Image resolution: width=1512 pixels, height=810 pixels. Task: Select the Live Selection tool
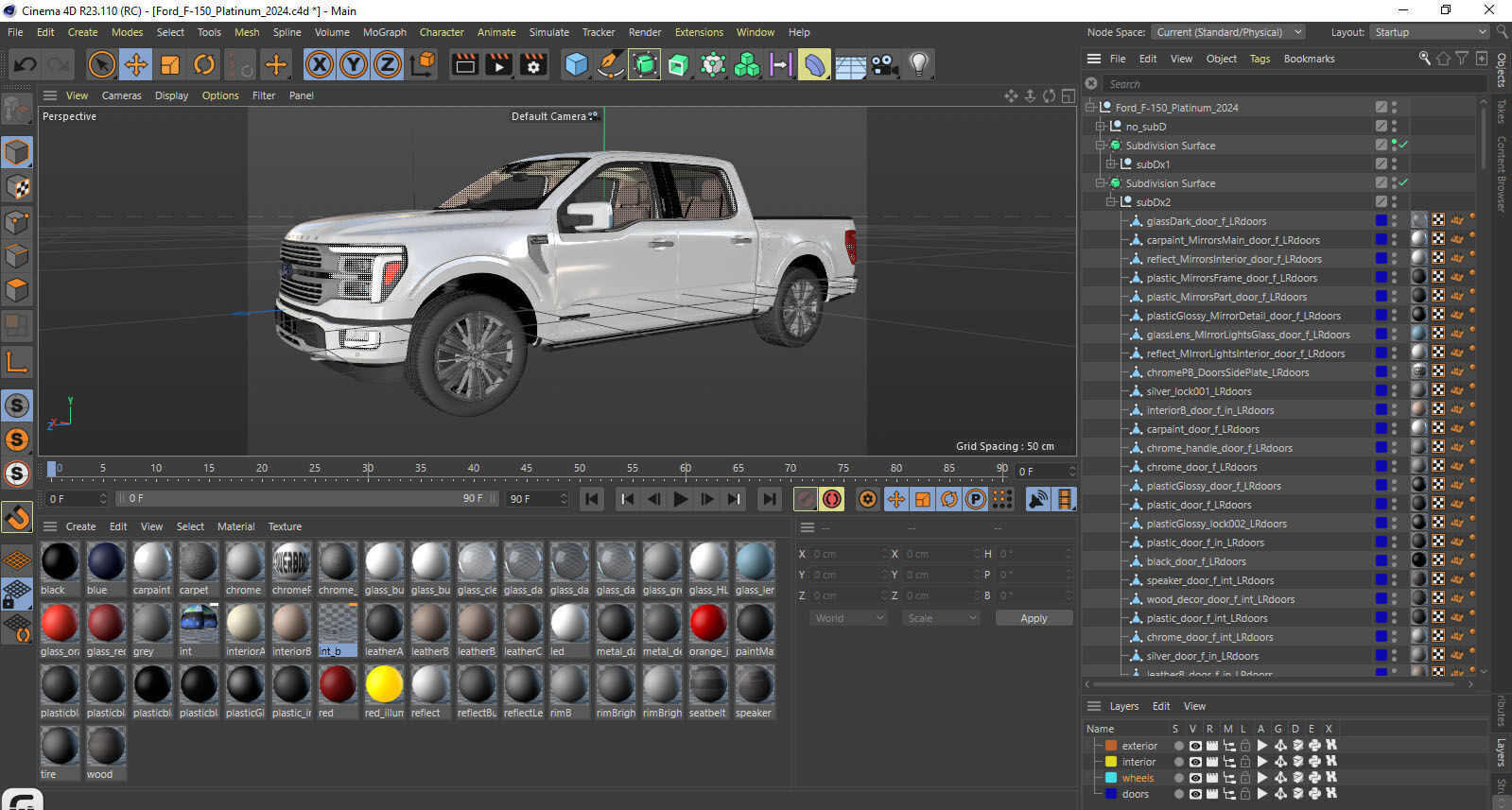101,64
